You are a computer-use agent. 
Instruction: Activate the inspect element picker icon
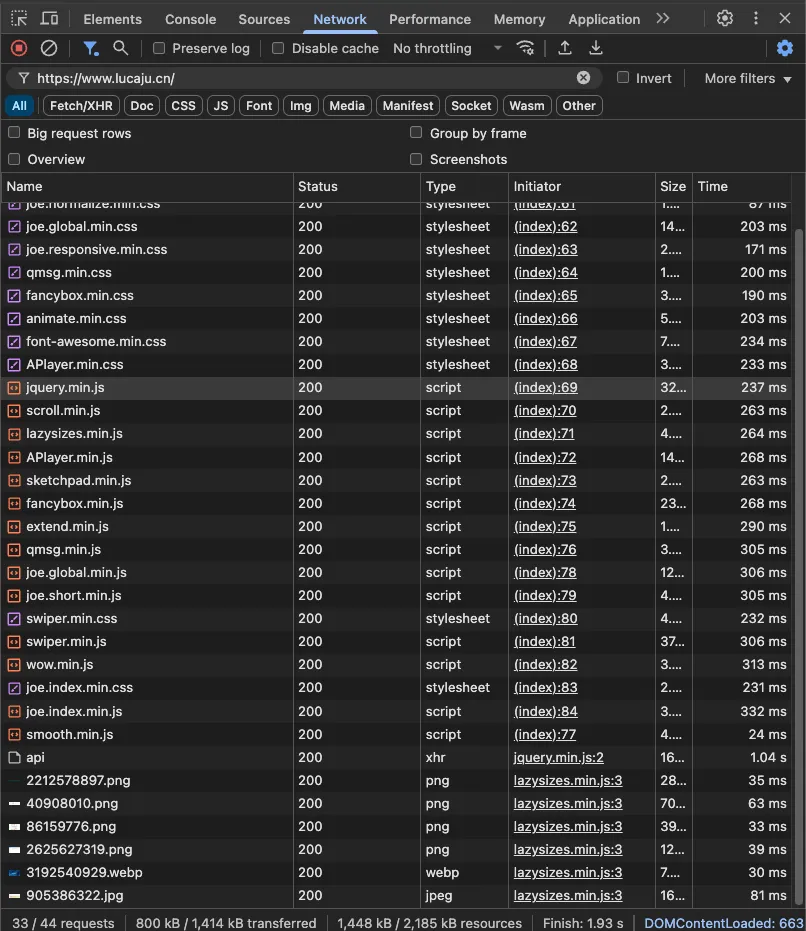coord(19,18)
